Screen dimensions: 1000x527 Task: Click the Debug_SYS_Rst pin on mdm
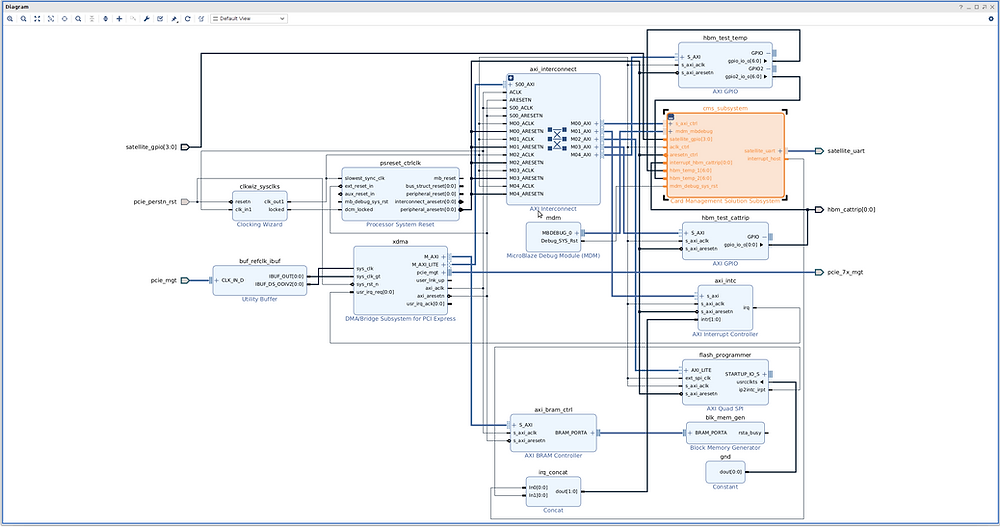559,241
